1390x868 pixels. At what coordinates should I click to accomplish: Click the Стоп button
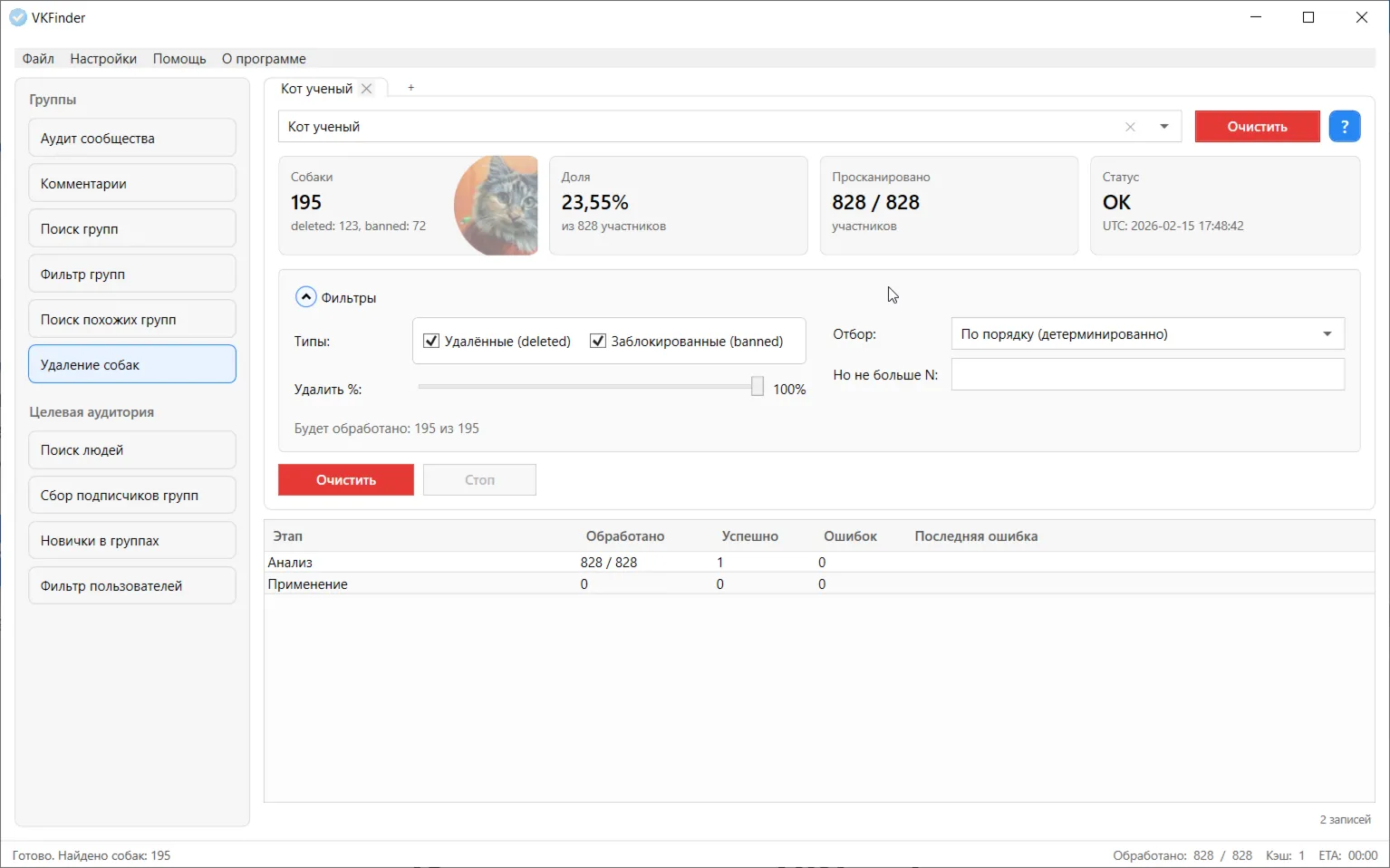pos(479,480)
